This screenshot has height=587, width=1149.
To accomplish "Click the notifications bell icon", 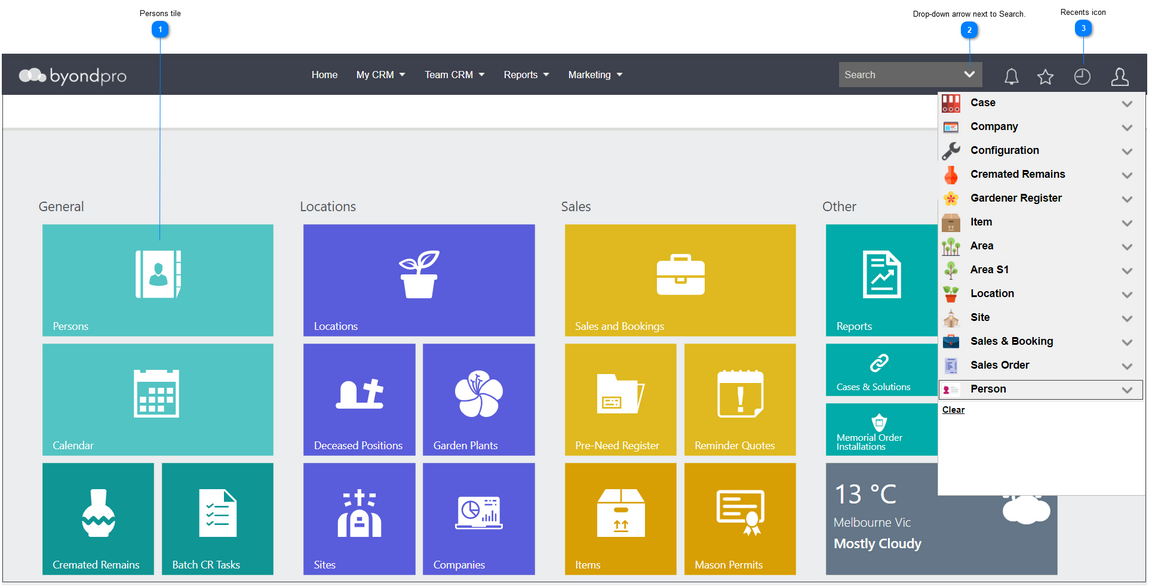I will (1011, 76).
